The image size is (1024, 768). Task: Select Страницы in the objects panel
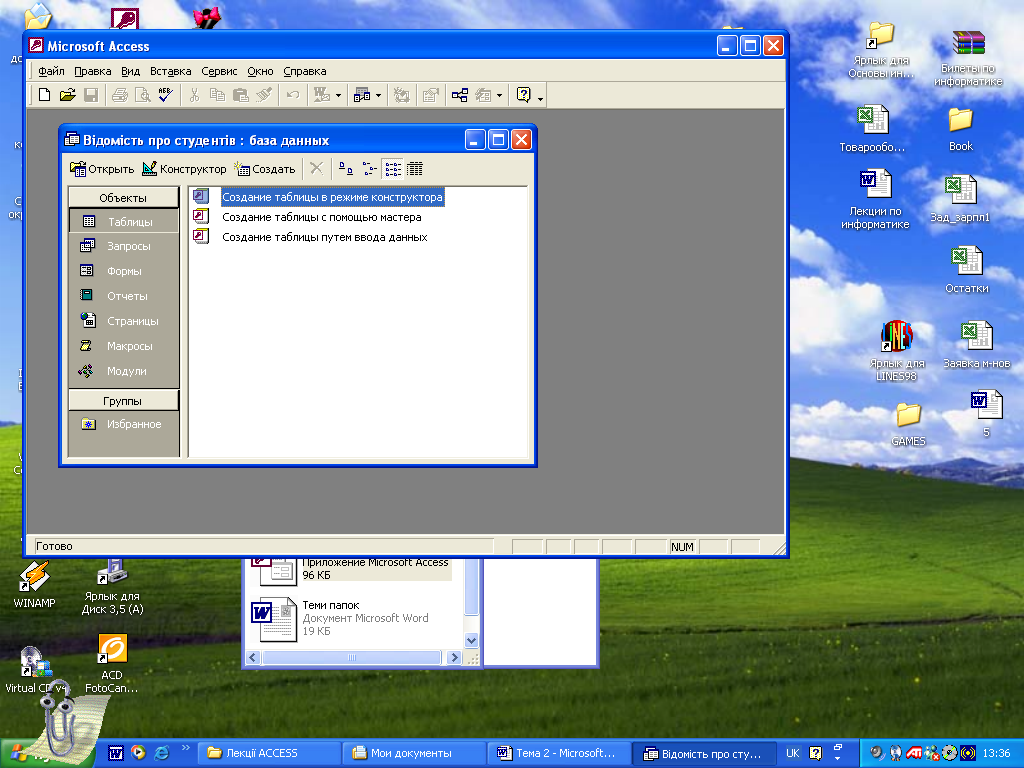pyautogui.click(x=123, y=321)
